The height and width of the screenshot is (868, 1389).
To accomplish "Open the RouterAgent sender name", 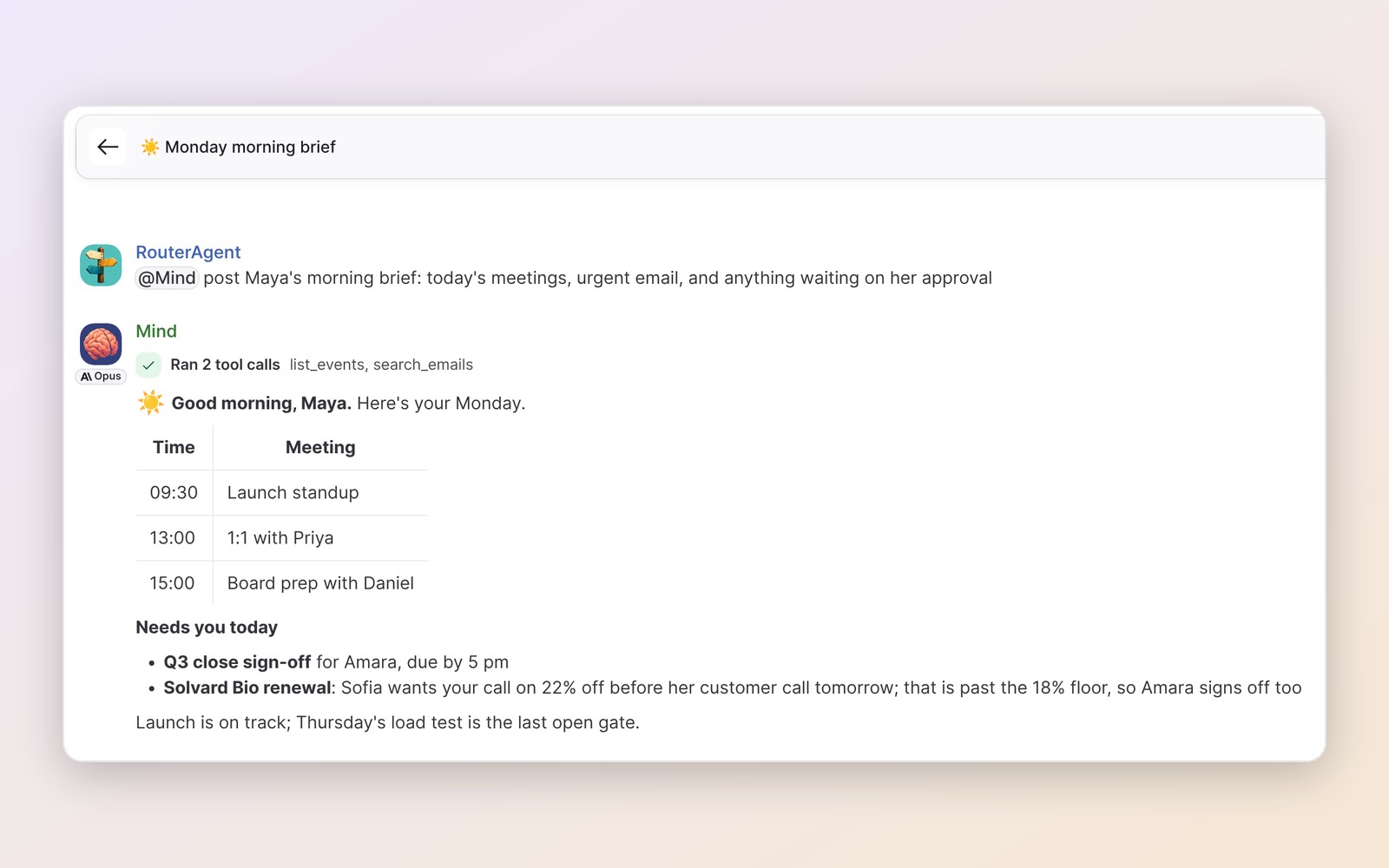I will (188, 253).
